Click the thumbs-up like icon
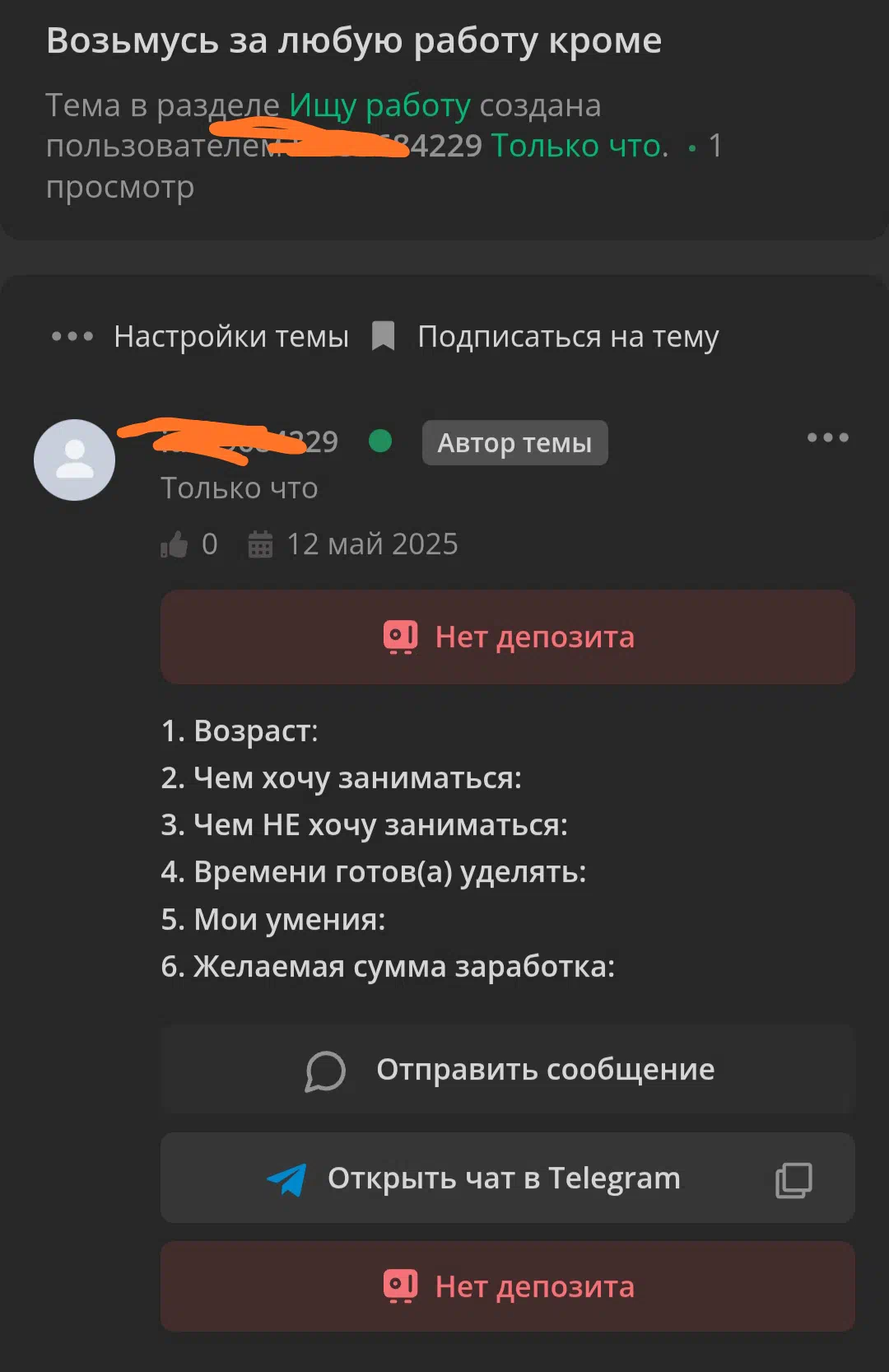Viewport: 889px width, 1372px height. coord(174,544)
